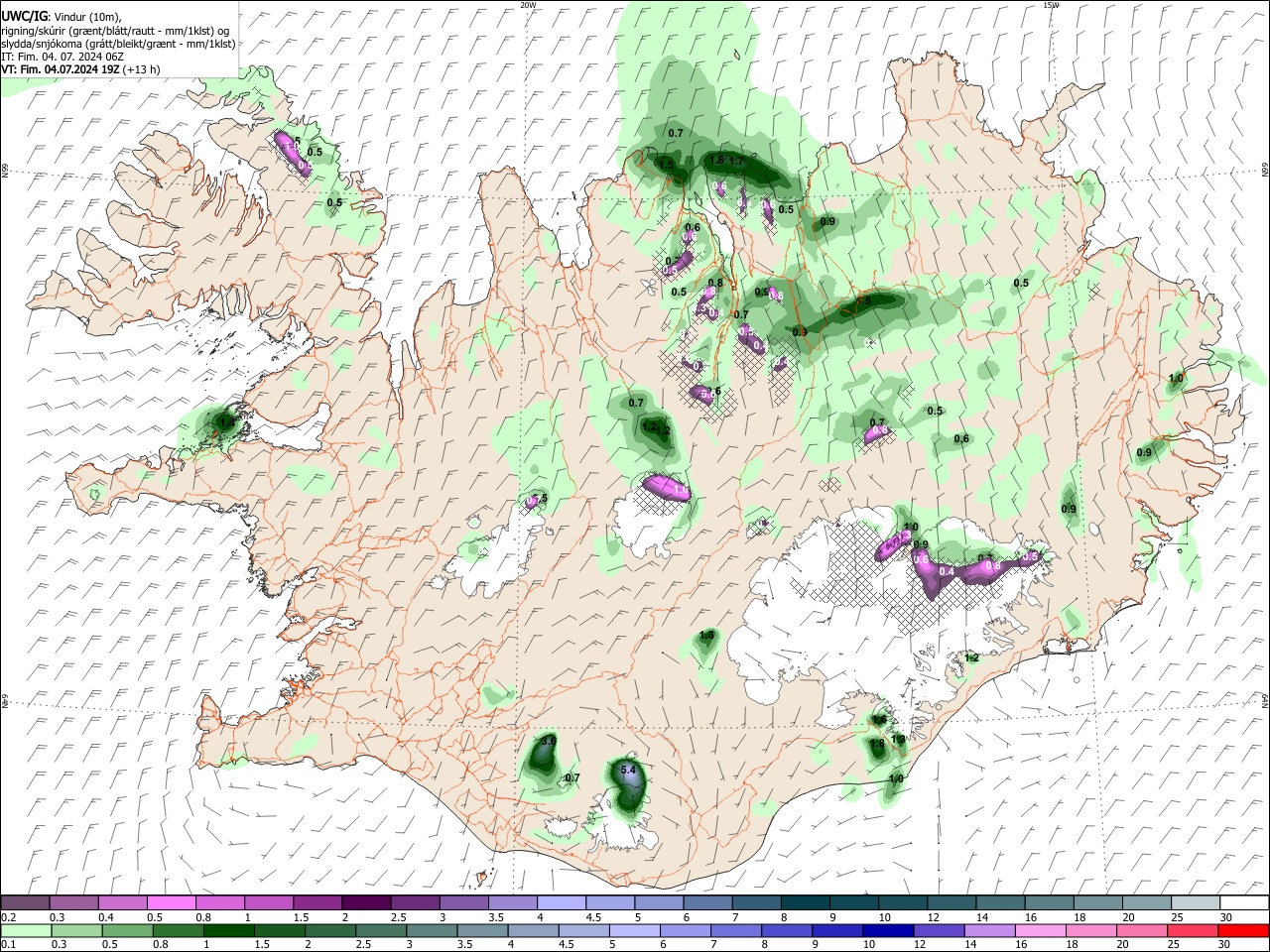The height and width of the screenshot is (952, 1270).
Task: Choose the darkest green 1 mm rain legend swatch
Action: tap(229, 930)
